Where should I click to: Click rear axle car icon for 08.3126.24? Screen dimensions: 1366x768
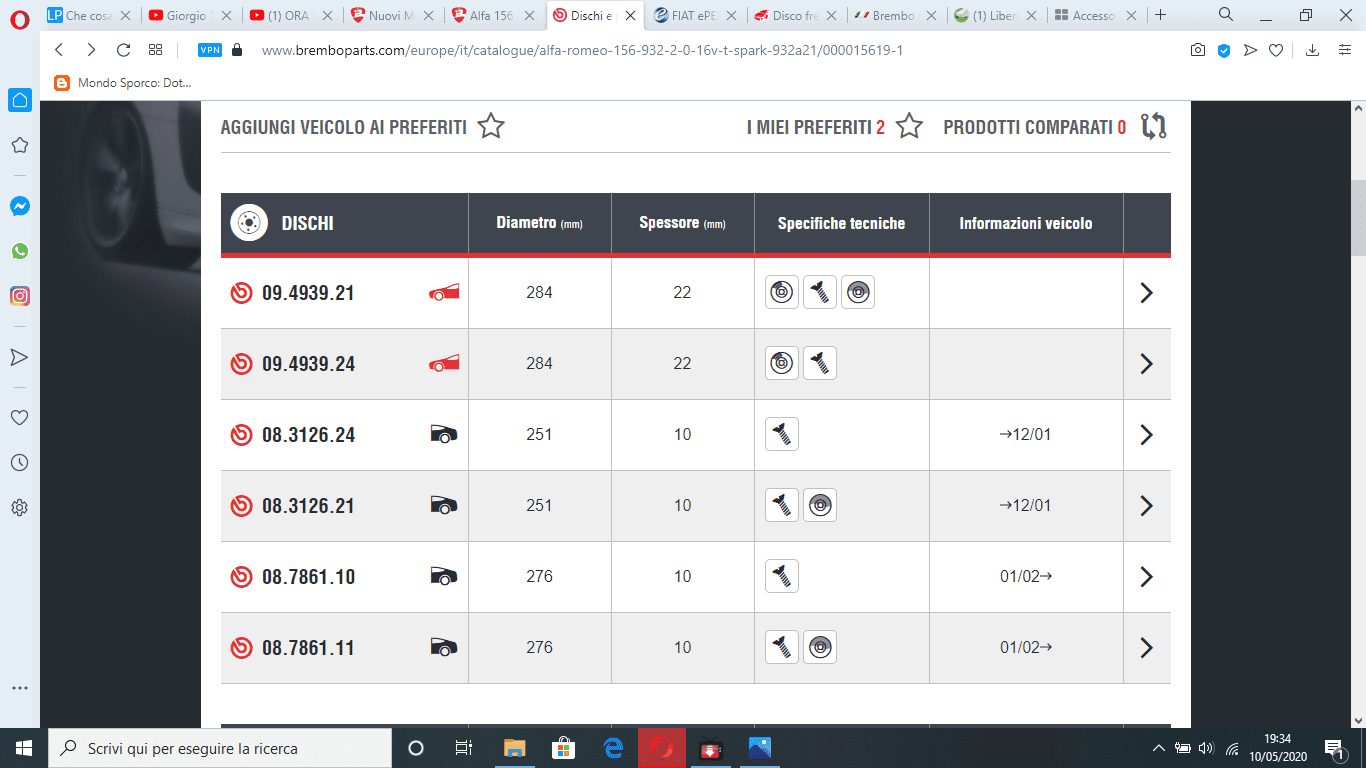tap(444, 434)
